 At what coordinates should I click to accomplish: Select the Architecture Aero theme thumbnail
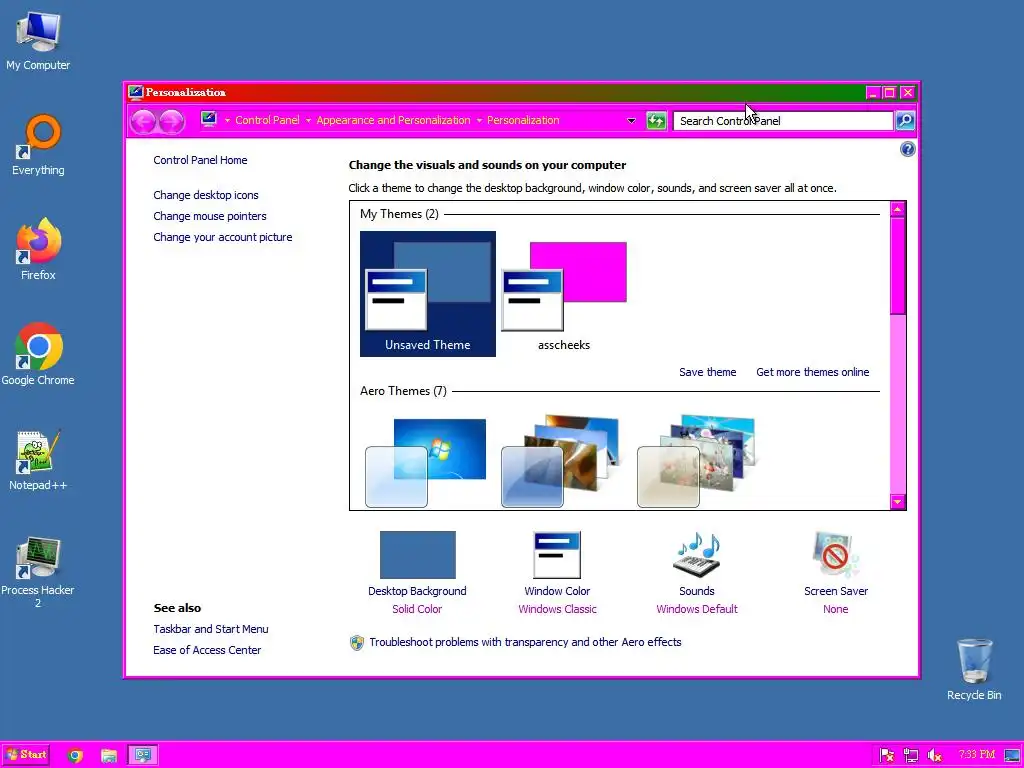point(560,461)
